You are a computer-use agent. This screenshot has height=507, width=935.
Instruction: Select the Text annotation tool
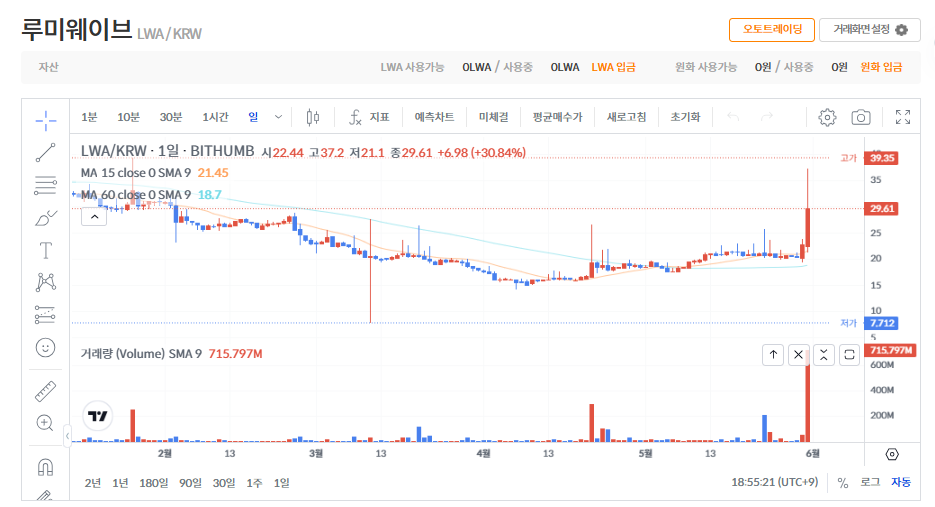[45, 251]
